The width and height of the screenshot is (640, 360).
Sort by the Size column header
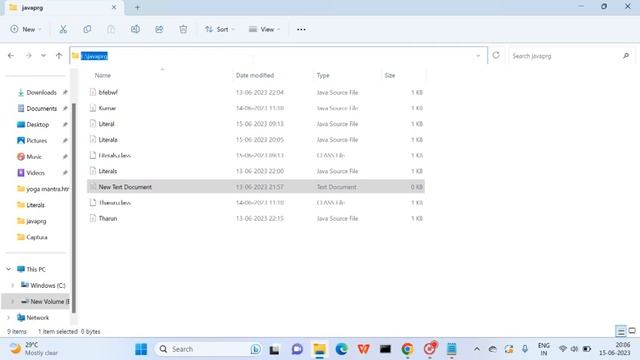click(390, 76)
